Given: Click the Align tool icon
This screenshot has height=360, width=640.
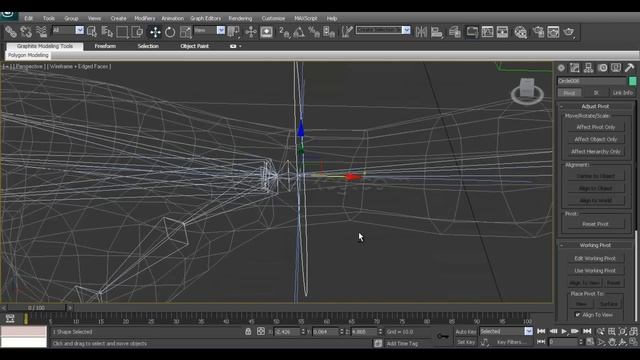Looking at the screenshot, I should click(x=437, y=32).
